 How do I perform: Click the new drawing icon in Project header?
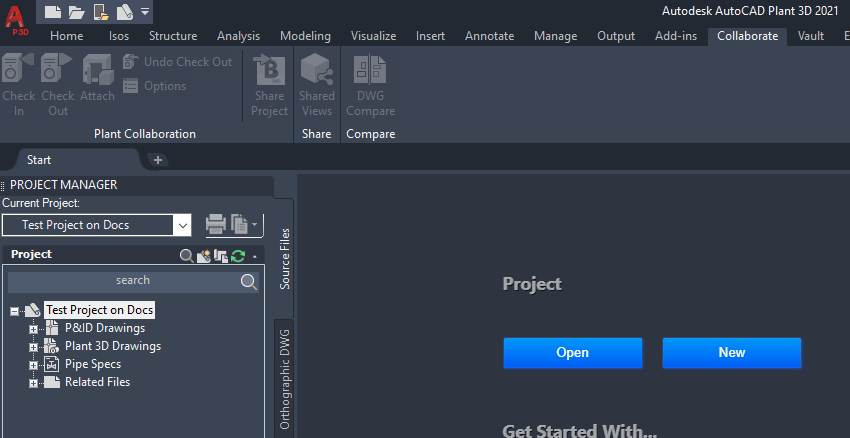pyautogui.click(x=203, y=255)
